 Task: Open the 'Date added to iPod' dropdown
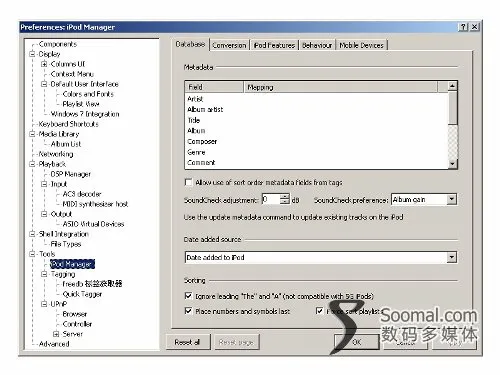click(x=451, y=257)
